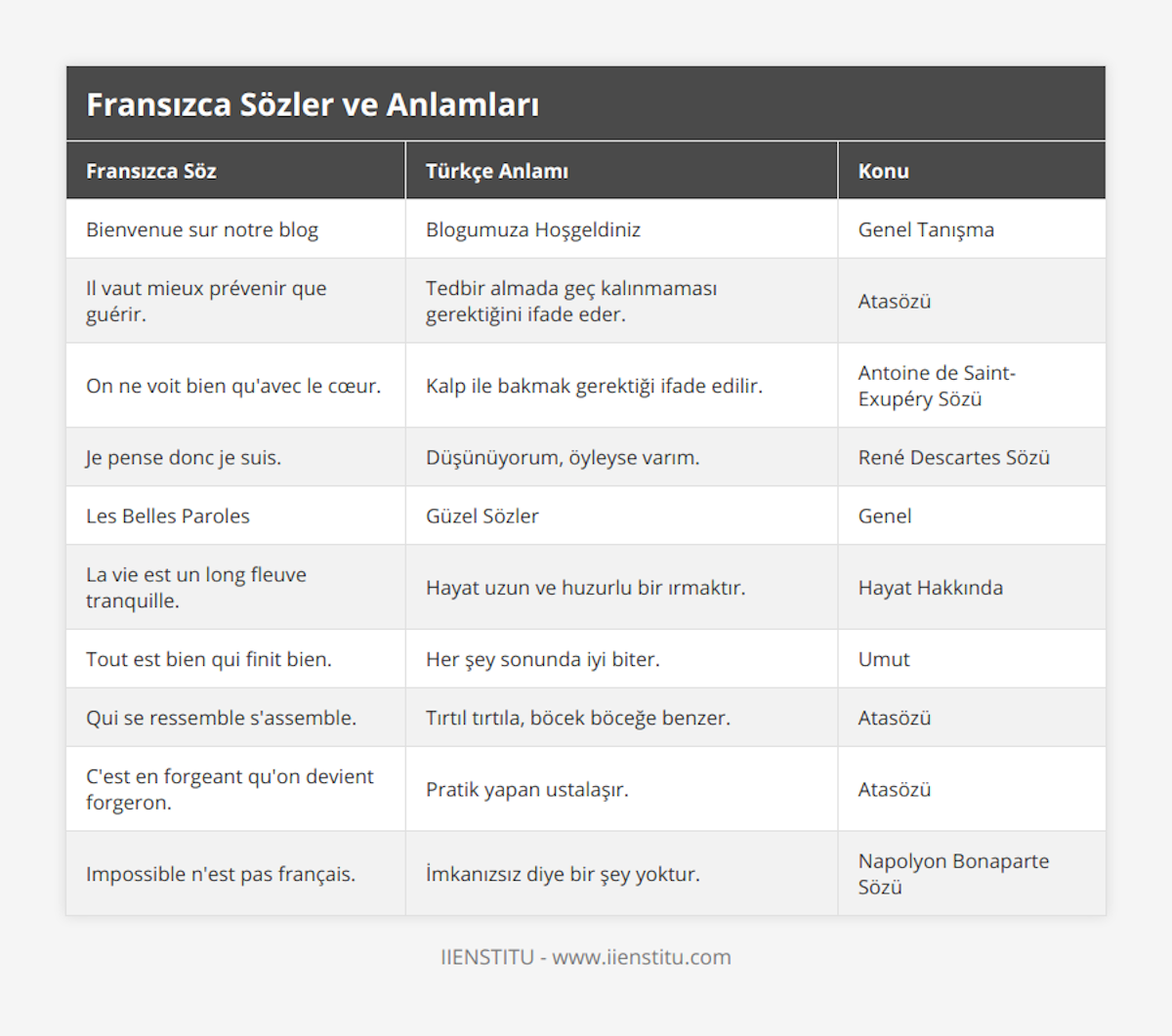1172x1036 pixels.
Task: Click the table title 'Fransızca Sözler ve Anlamları'
Action: 313,104
